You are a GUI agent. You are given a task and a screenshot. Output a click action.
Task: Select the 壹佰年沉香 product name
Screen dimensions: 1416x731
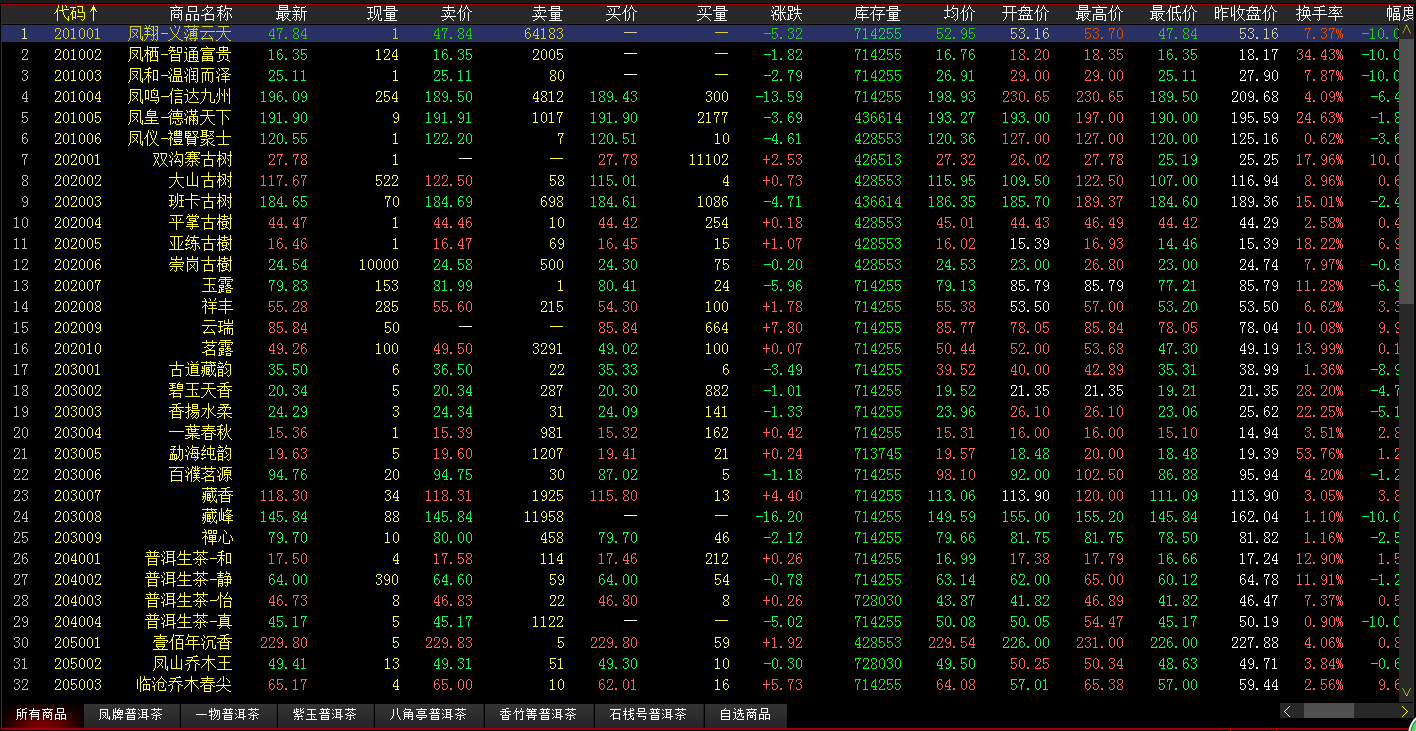(x=193, y=643)
